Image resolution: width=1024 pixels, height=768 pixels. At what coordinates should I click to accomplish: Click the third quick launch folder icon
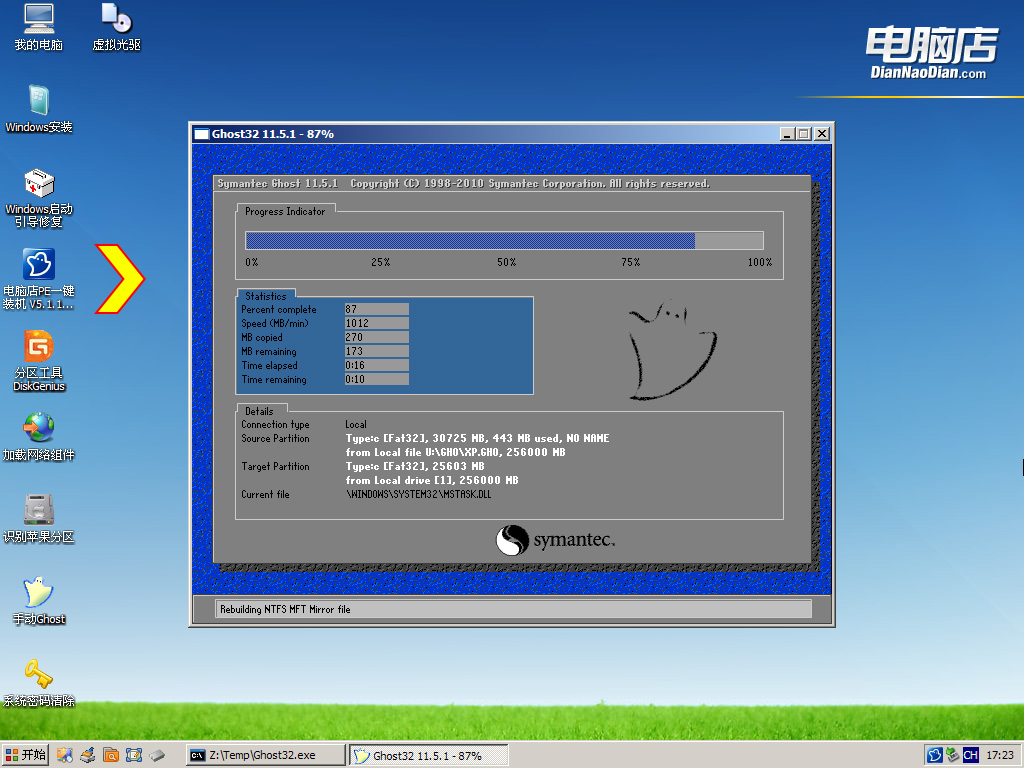click(x=111, y=756)
